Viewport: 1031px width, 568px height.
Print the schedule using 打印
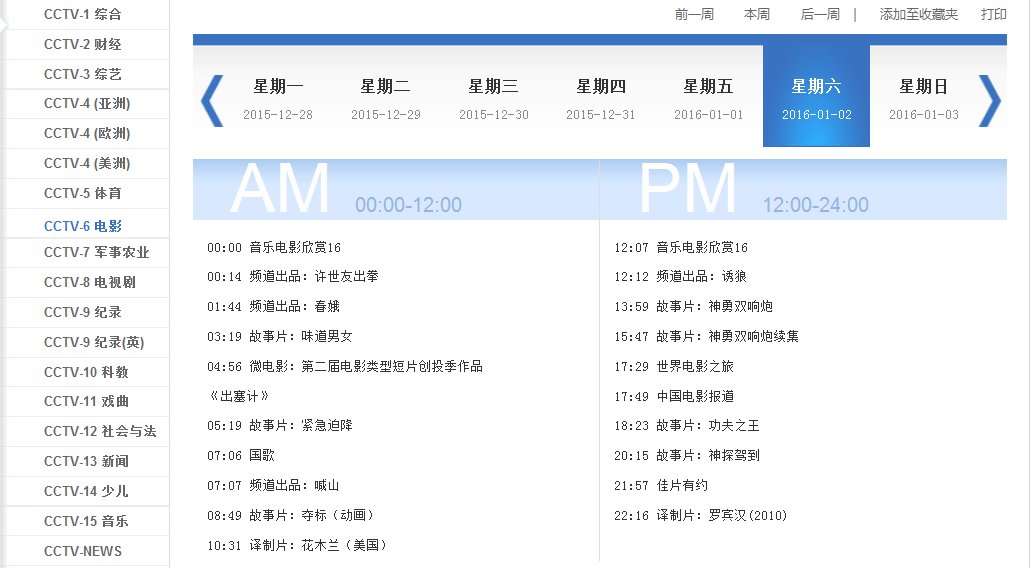(x=993, y=14)
